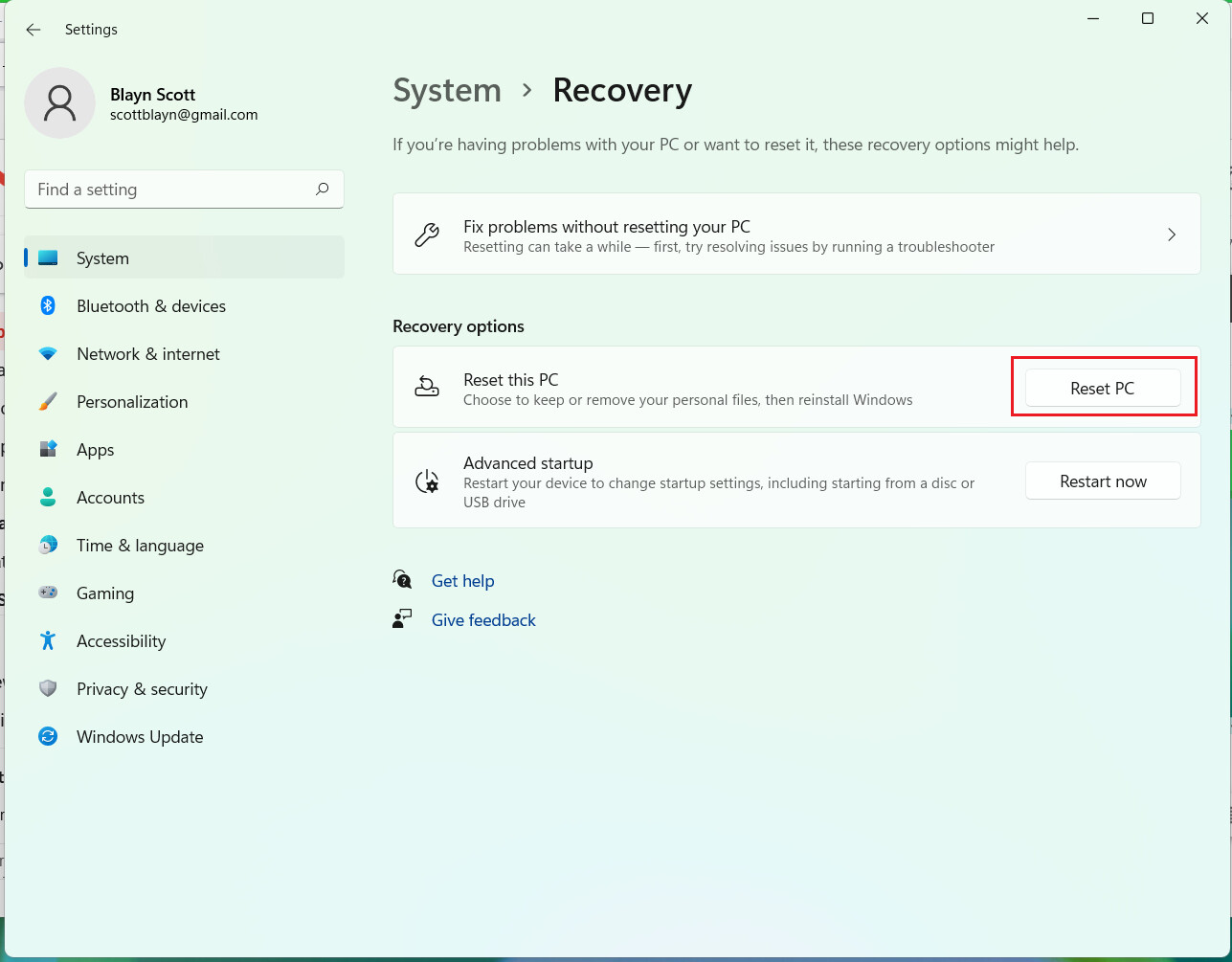
Task: Click the Apps icon in sidebar
Action: coord(48,449)
